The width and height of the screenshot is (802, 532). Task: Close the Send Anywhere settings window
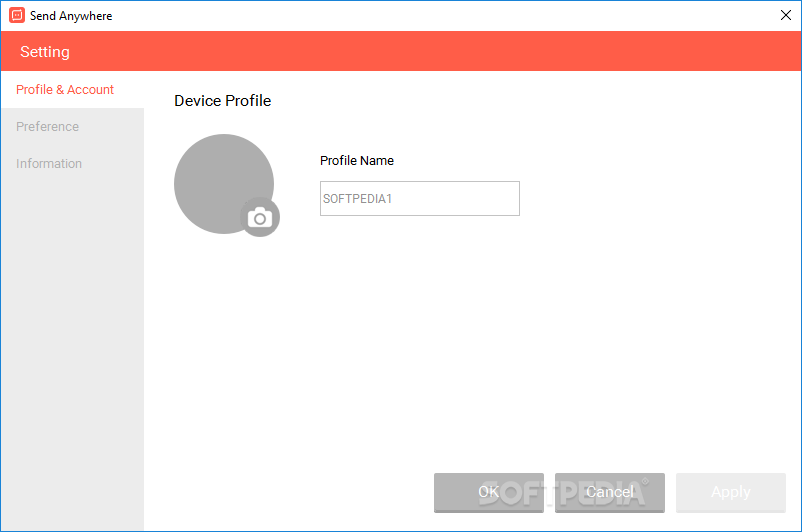786,15
